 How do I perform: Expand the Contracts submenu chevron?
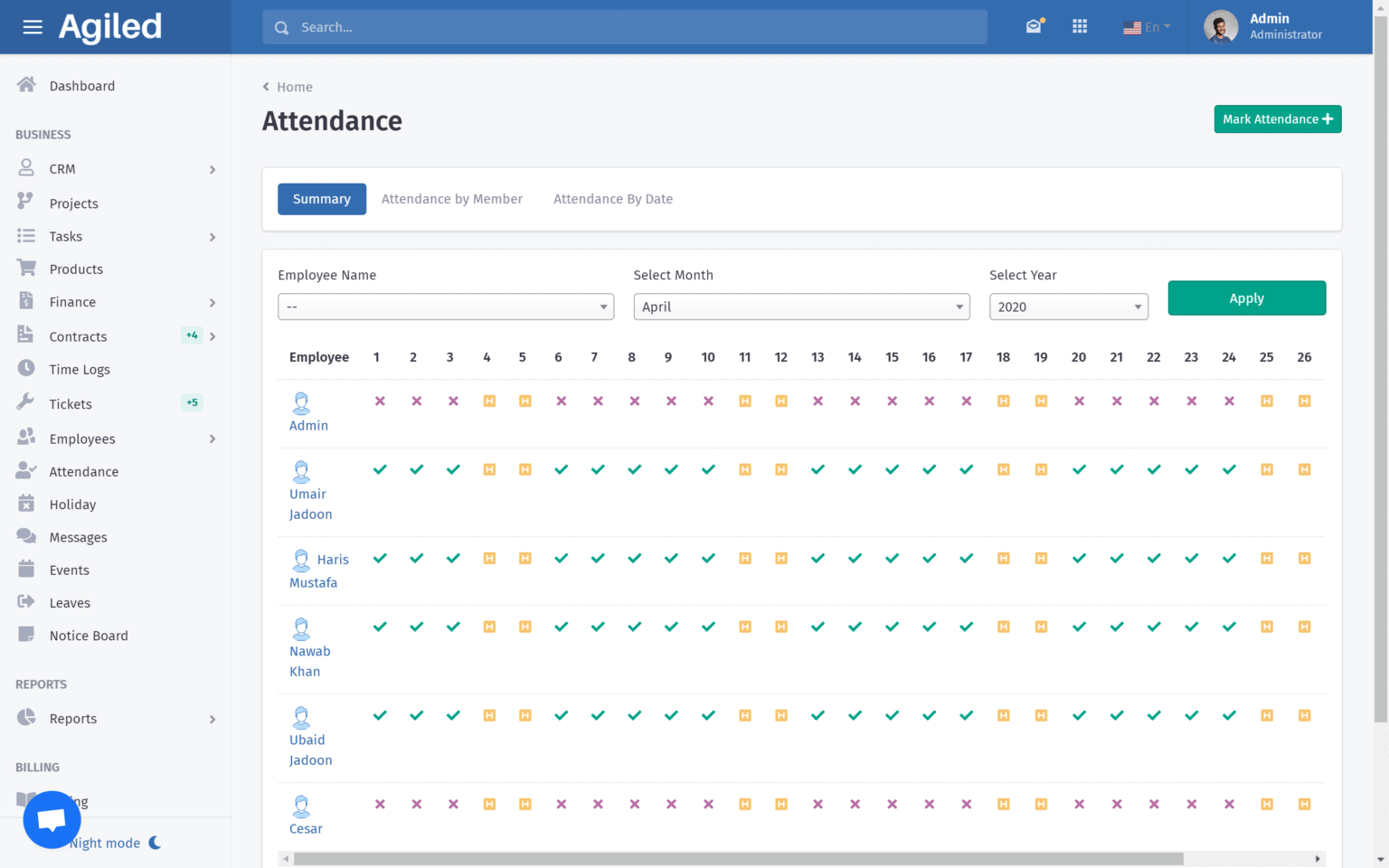[x=213, y=336]
